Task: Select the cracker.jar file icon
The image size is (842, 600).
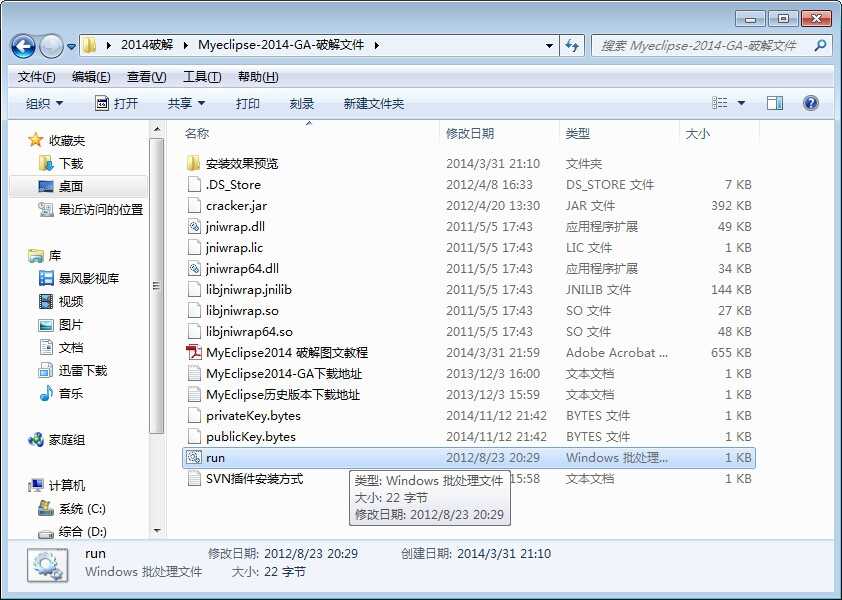Action: coord(194,205)
